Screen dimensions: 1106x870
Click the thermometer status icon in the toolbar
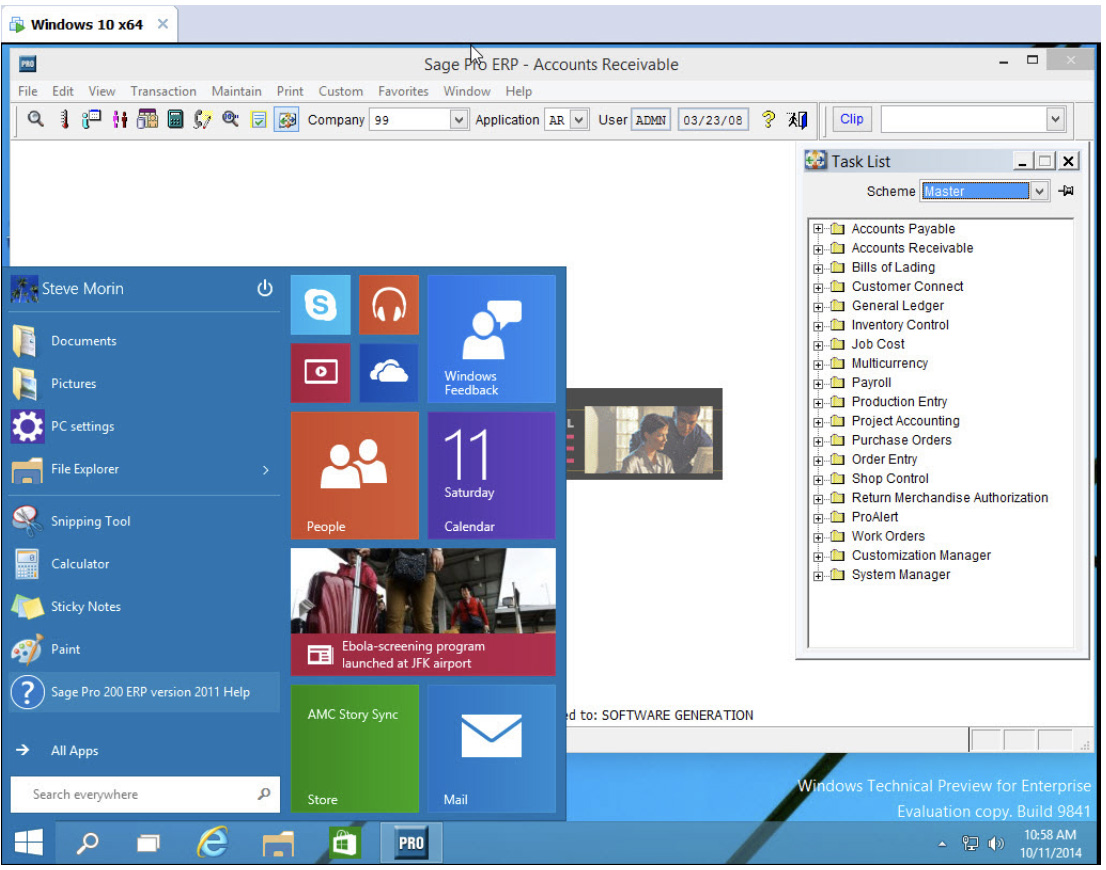tap(64, 120)
